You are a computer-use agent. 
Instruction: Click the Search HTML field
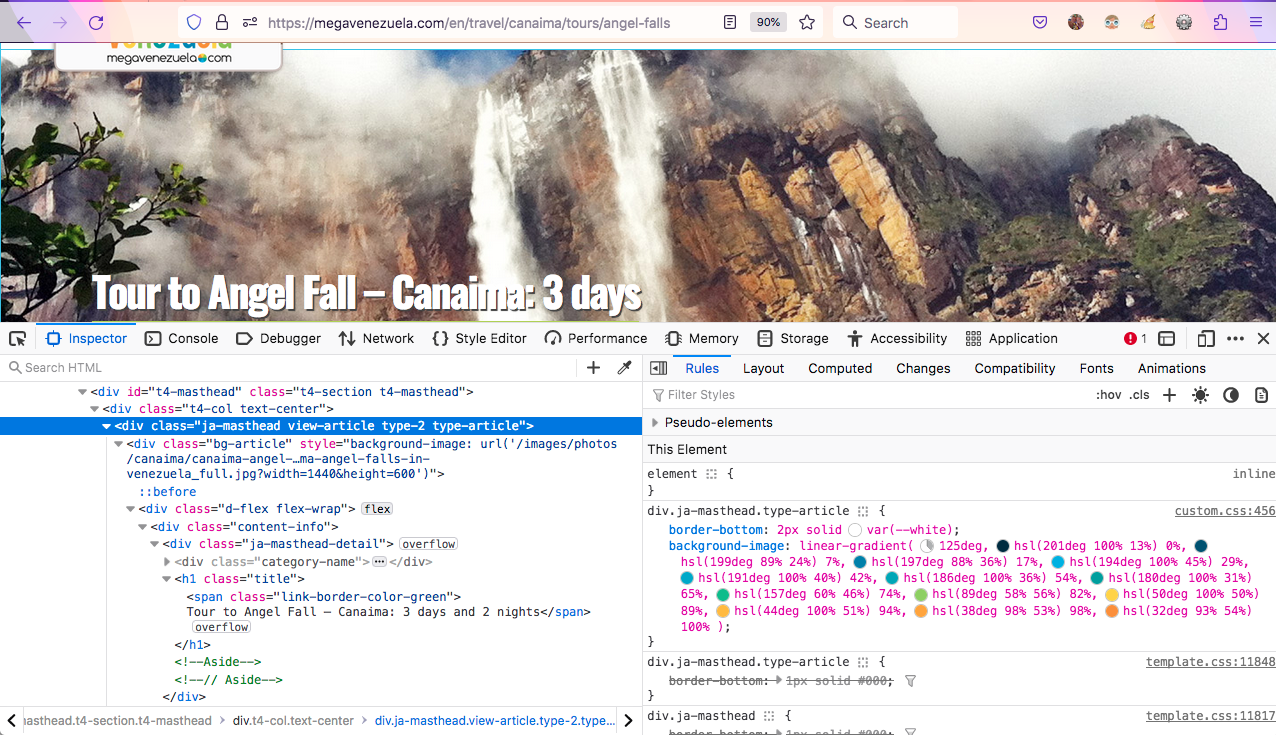[x=290, y=368]
